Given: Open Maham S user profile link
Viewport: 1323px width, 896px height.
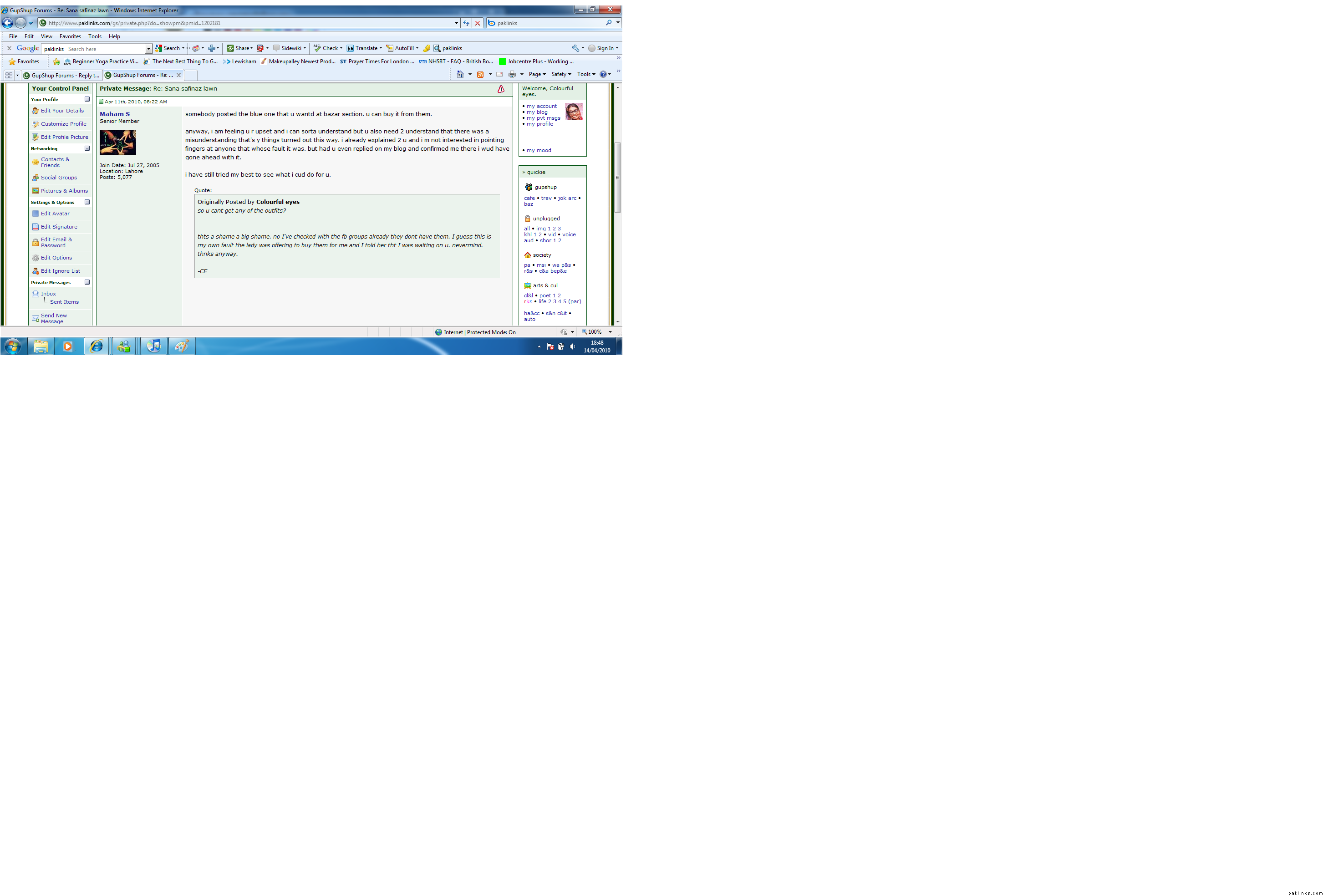Looking at the screenshot, I should click(114, 114).
